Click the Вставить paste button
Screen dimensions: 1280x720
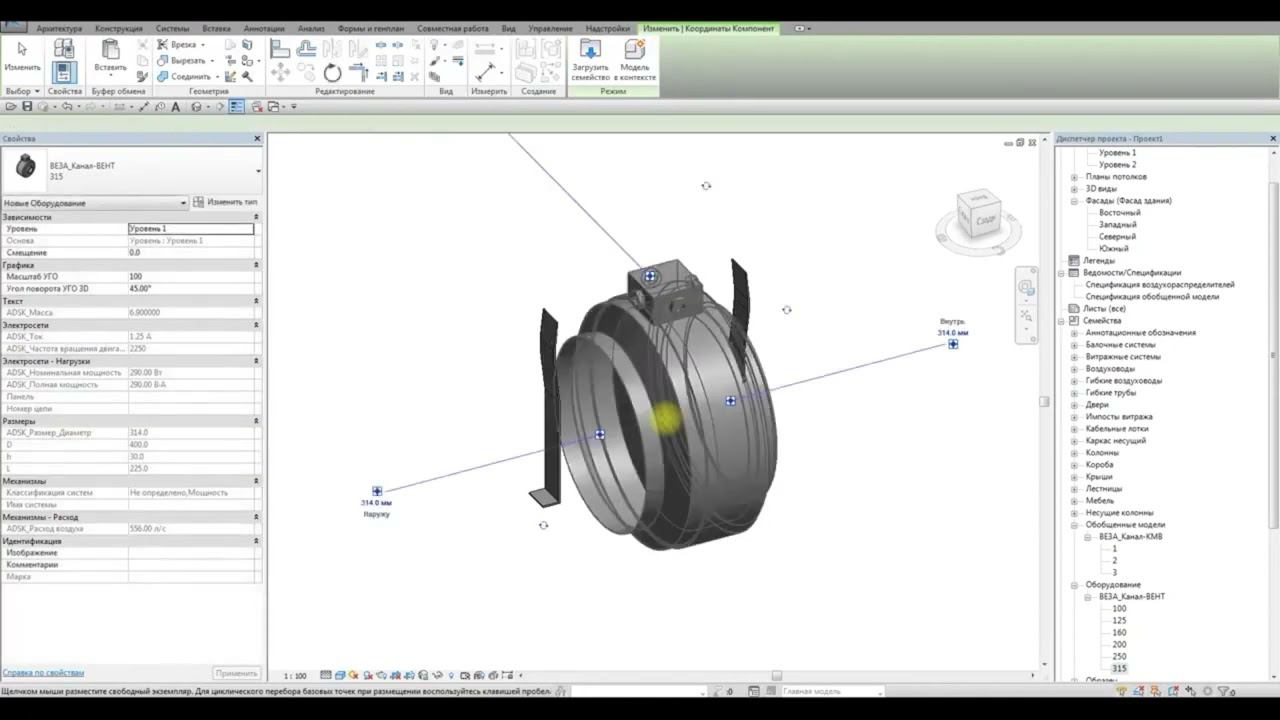click(110, 56)
